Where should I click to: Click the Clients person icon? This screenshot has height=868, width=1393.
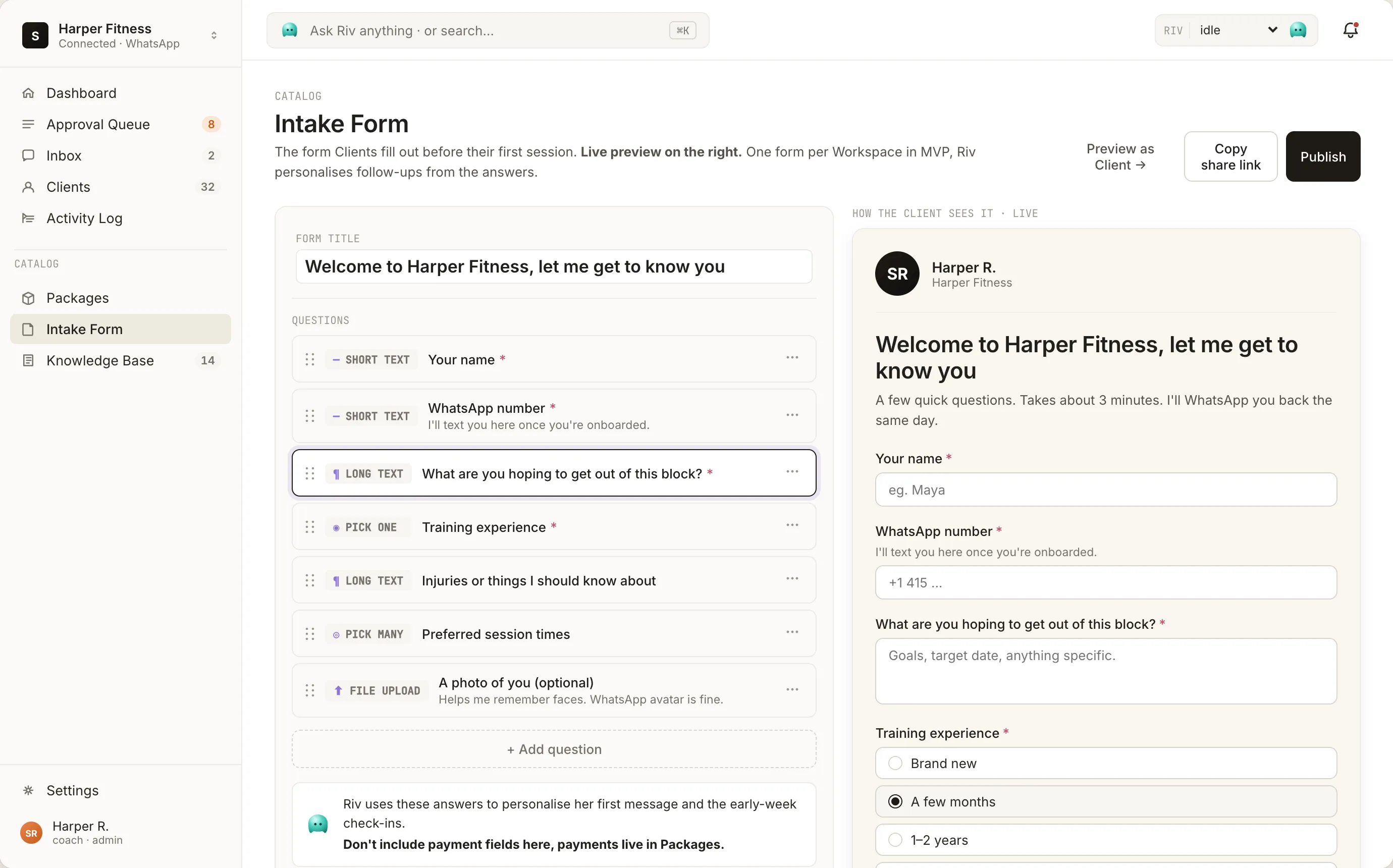point(28,187)
